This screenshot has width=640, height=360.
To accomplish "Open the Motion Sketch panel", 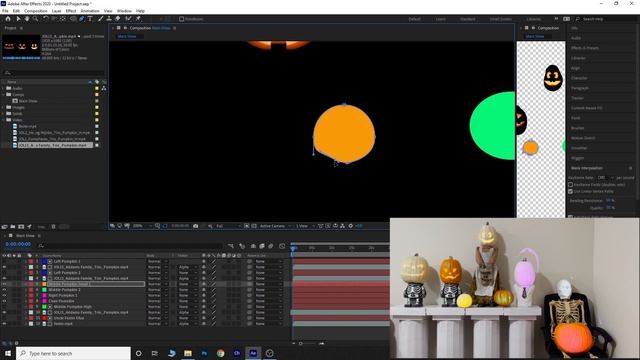I will click(583, 138).
